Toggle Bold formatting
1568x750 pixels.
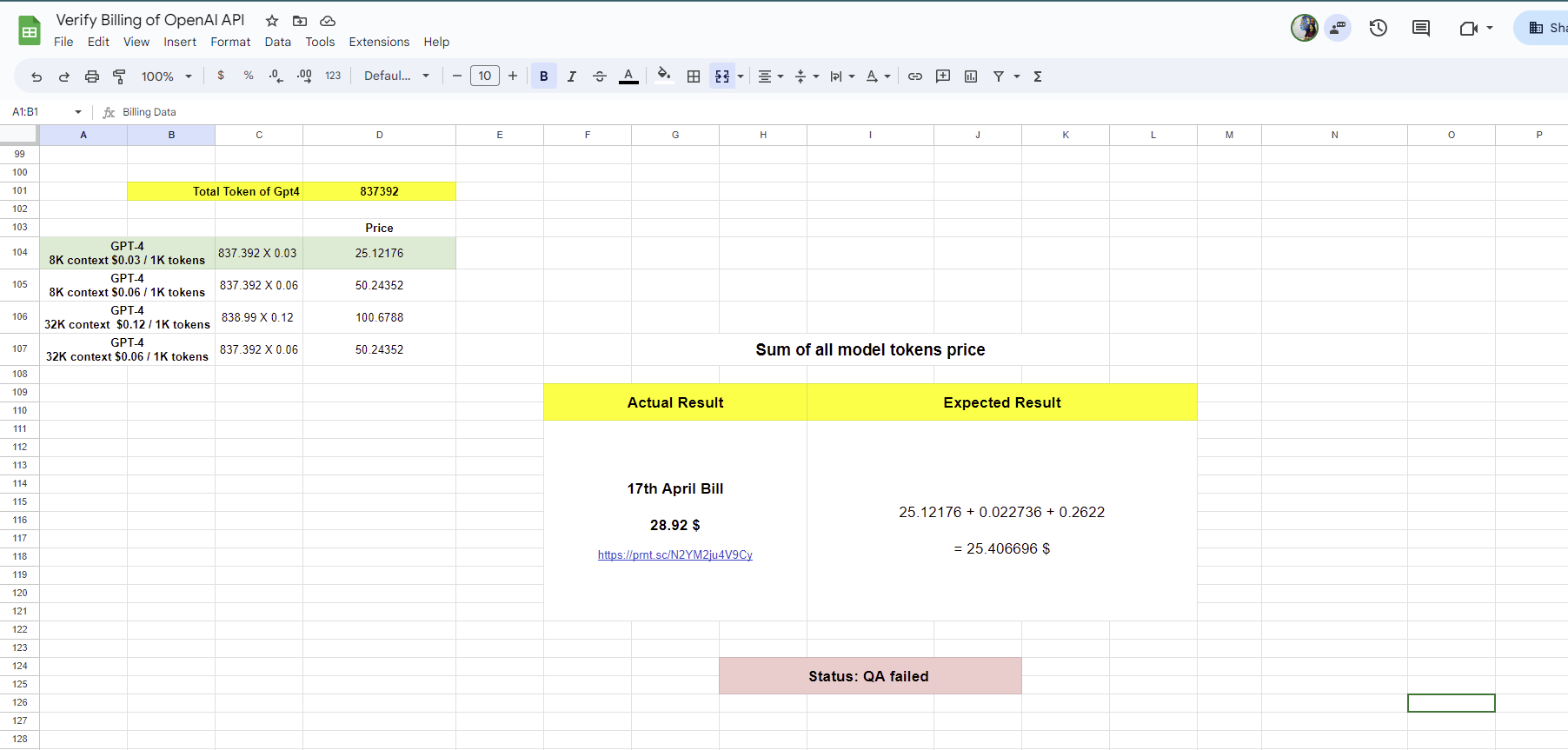tap(544, 76)
